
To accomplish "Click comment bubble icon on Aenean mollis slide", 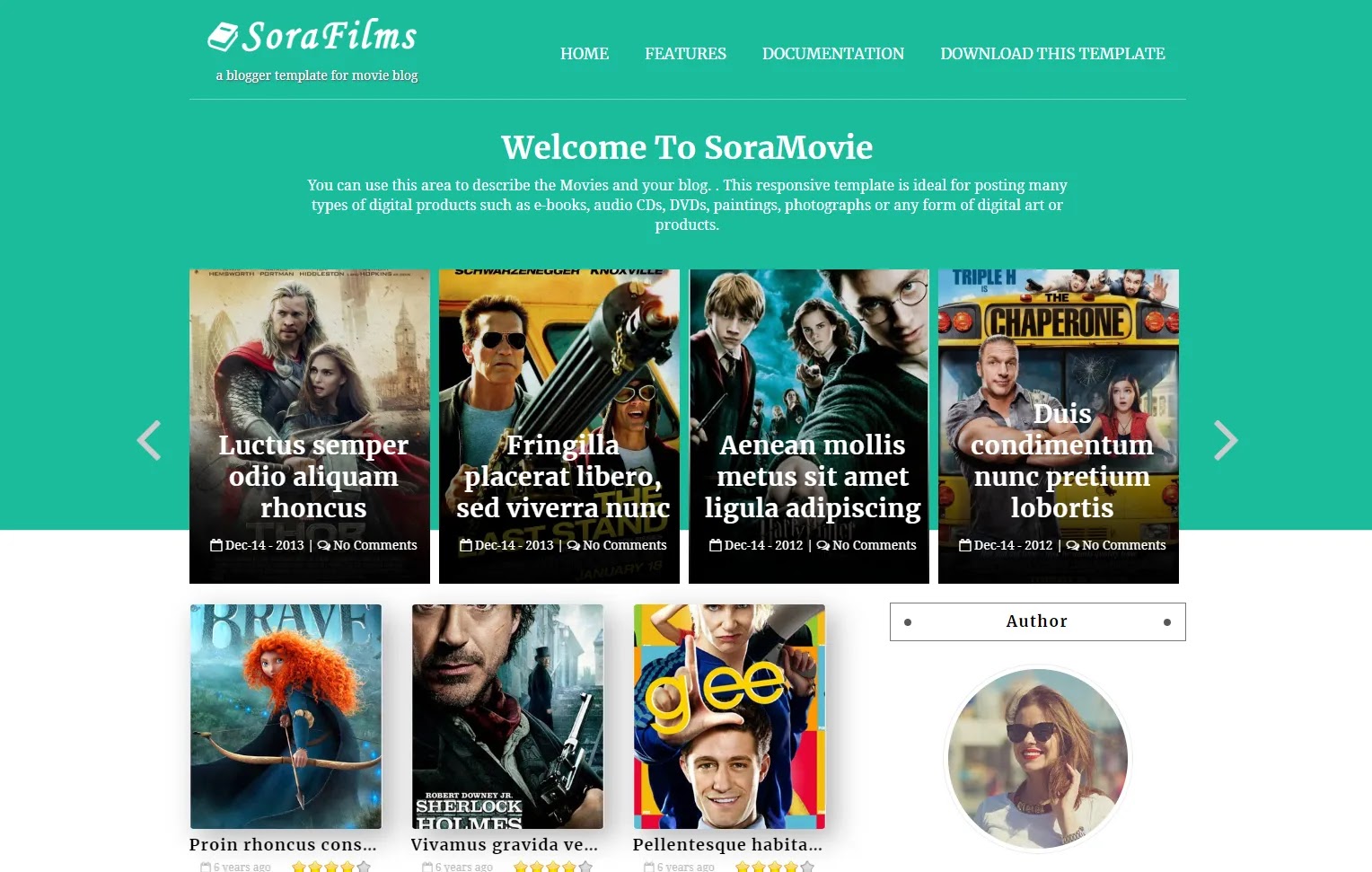I will coord(823,545).
